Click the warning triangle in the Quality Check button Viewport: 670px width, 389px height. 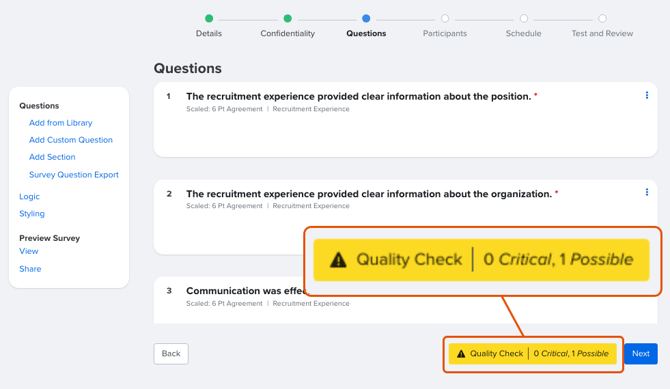point(461,354)
